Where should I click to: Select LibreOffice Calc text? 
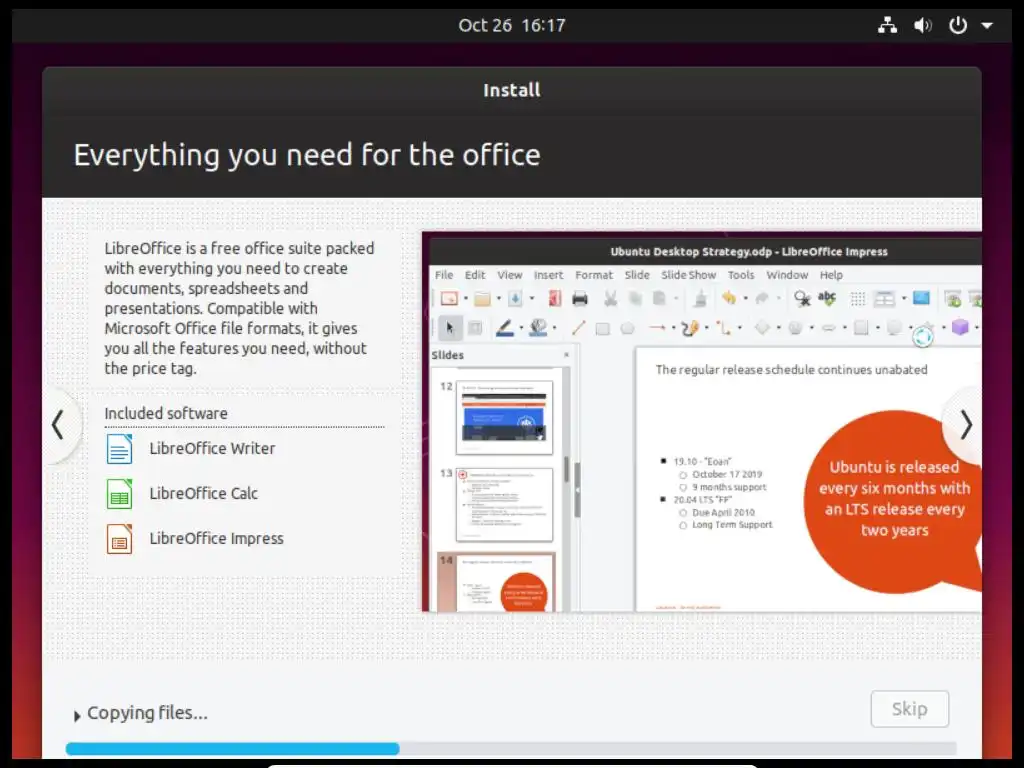click(204, 494)
